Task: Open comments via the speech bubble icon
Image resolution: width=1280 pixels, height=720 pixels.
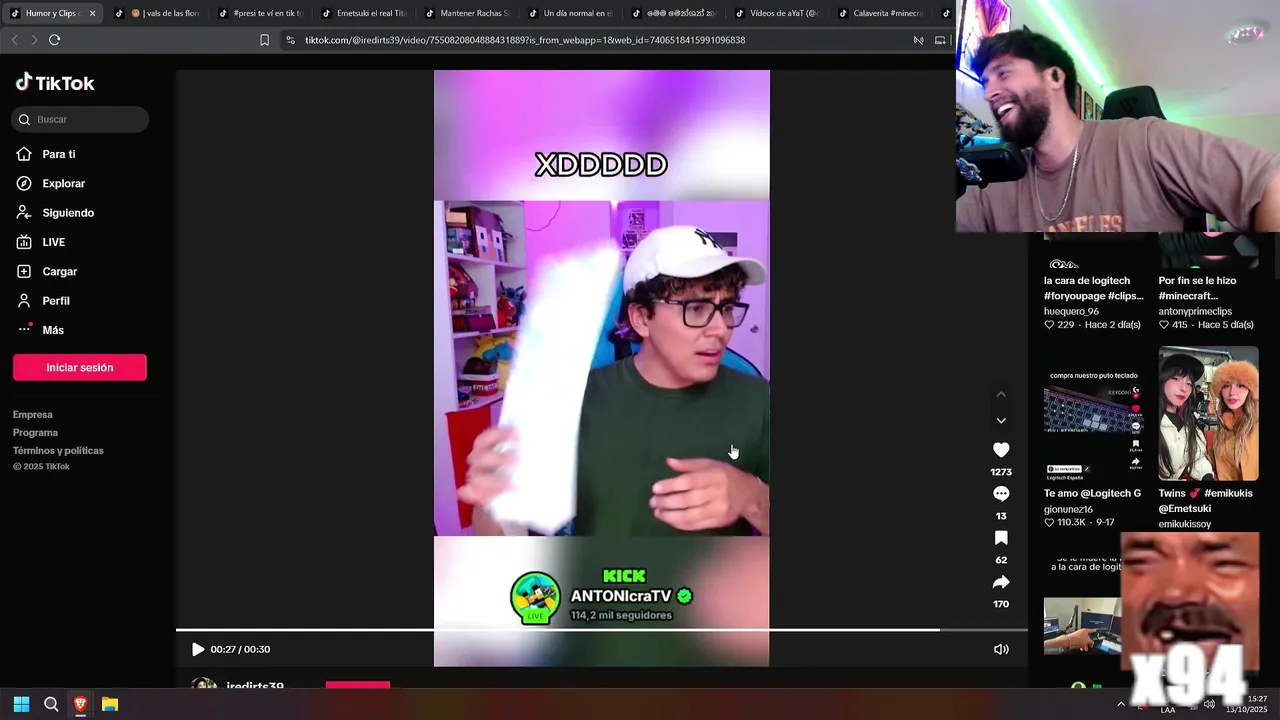Action: point(1001,494)
